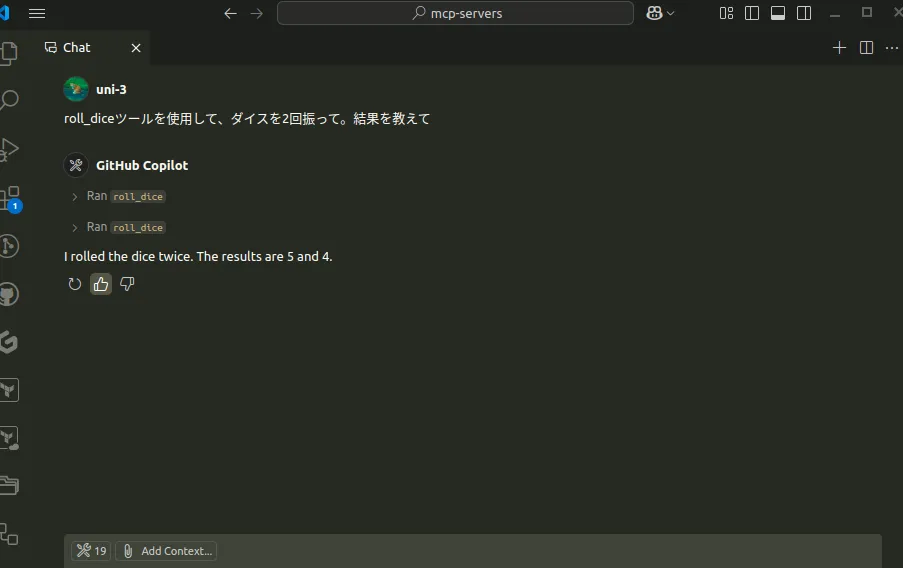903x568 pixels.
Task: Split the editor to the right
Action: 866,48
